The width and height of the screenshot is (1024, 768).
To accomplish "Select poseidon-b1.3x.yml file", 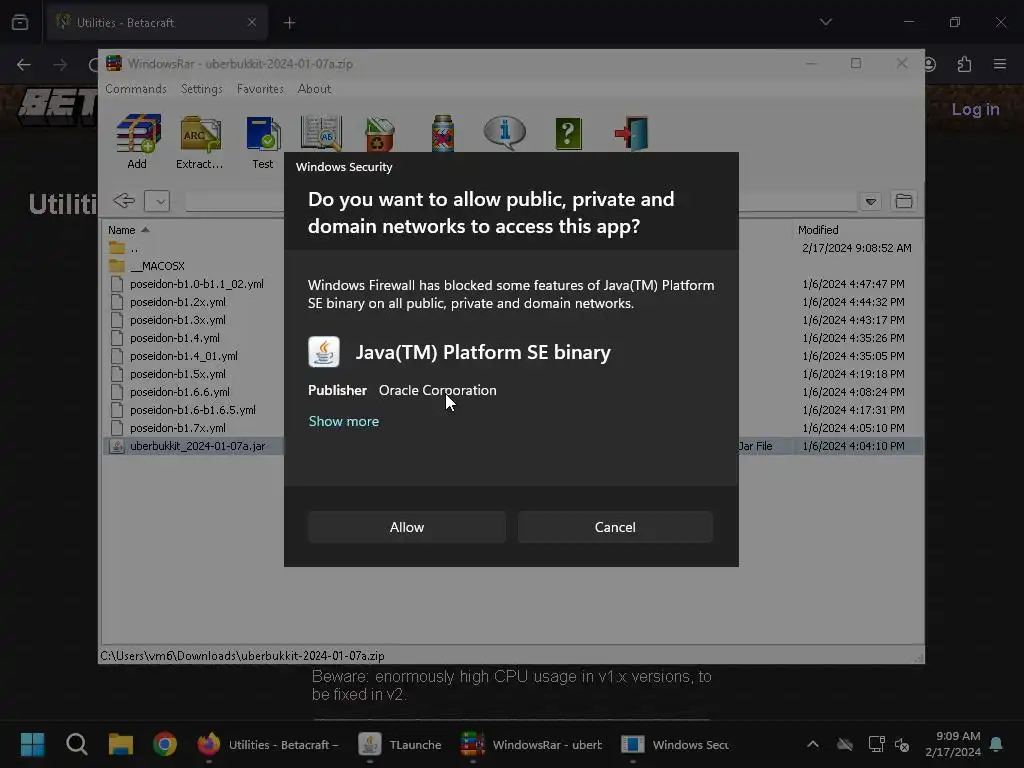I will click(x=178, y=320).
